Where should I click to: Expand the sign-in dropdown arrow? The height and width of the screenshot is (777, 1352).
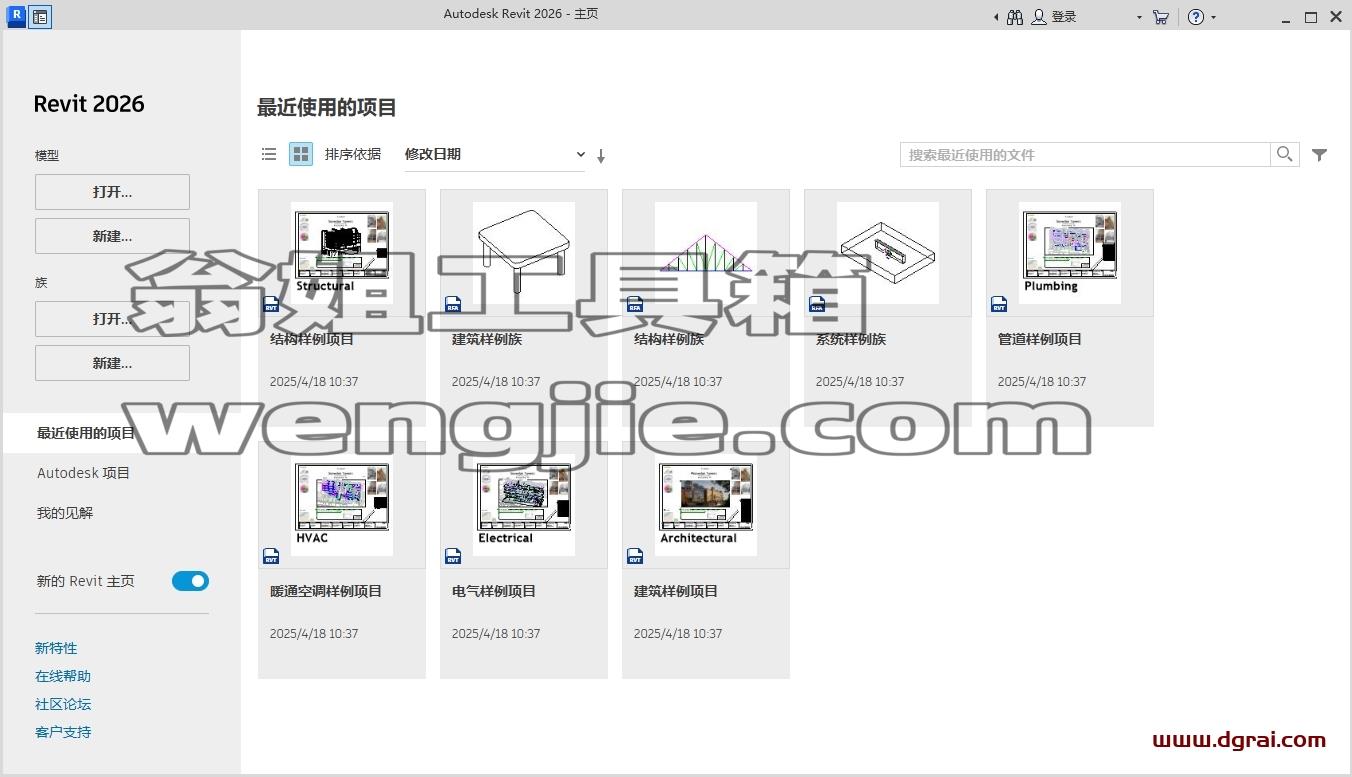tap(1139, 18)
